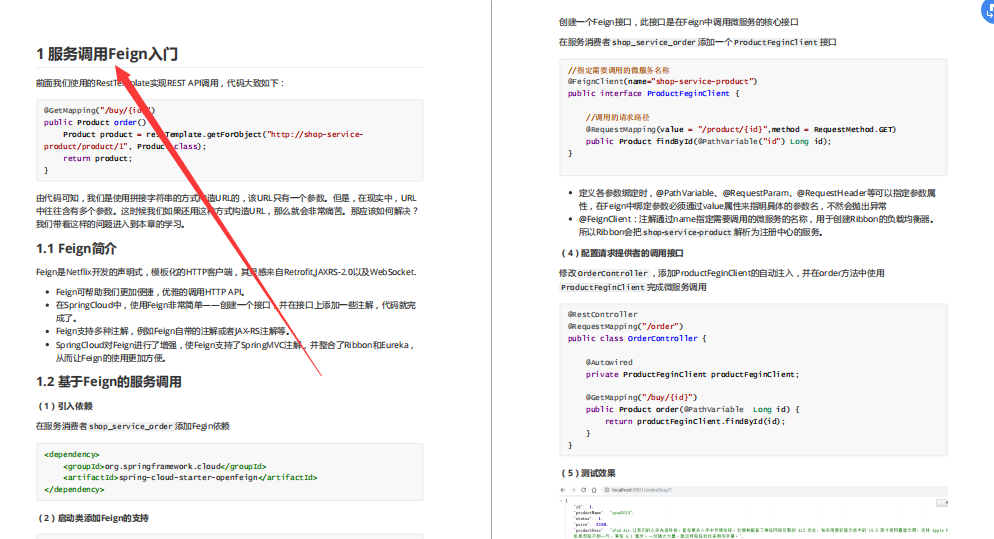The width and height of the screenshot is (994, 539).
Task: Click the @RequestMapping("/order") line
Action: (x=626, y=327)
